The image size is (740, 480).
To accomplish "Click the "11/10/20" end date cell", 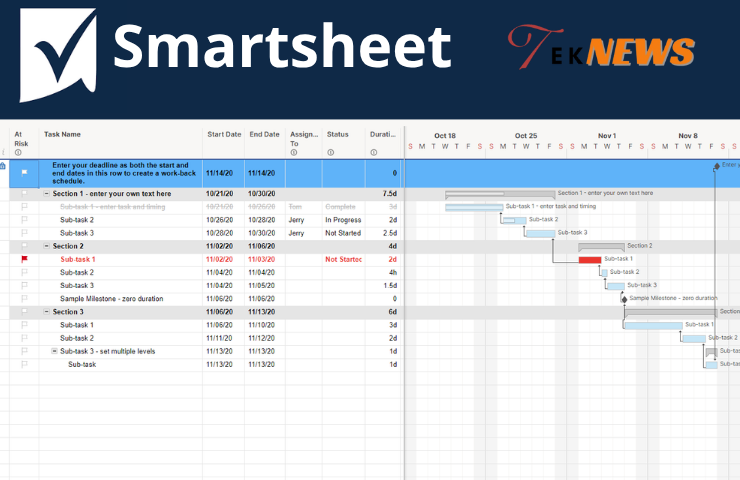I will pyautogui.click(x=265, y=325).
